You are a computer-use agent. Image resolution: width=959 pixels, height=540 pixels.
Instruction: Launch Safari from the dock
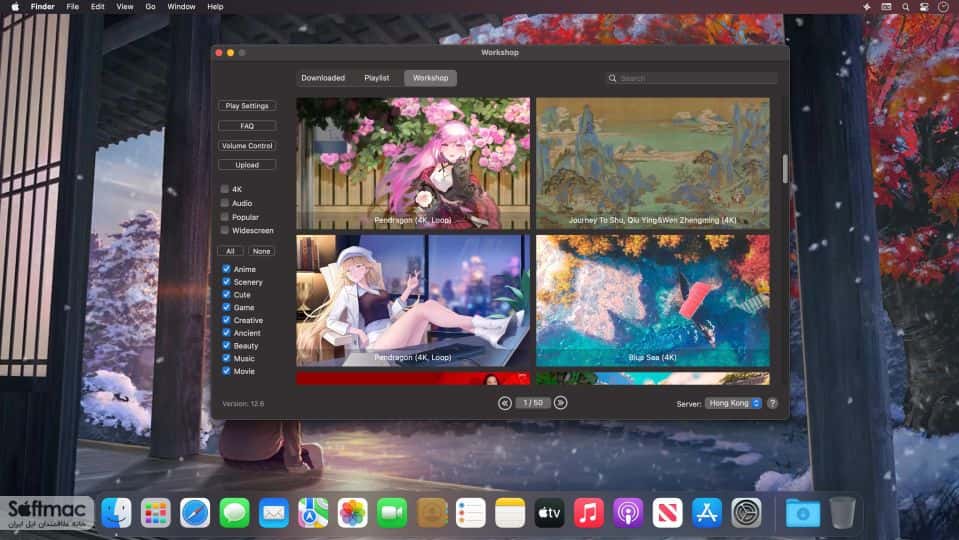[195, 512]
